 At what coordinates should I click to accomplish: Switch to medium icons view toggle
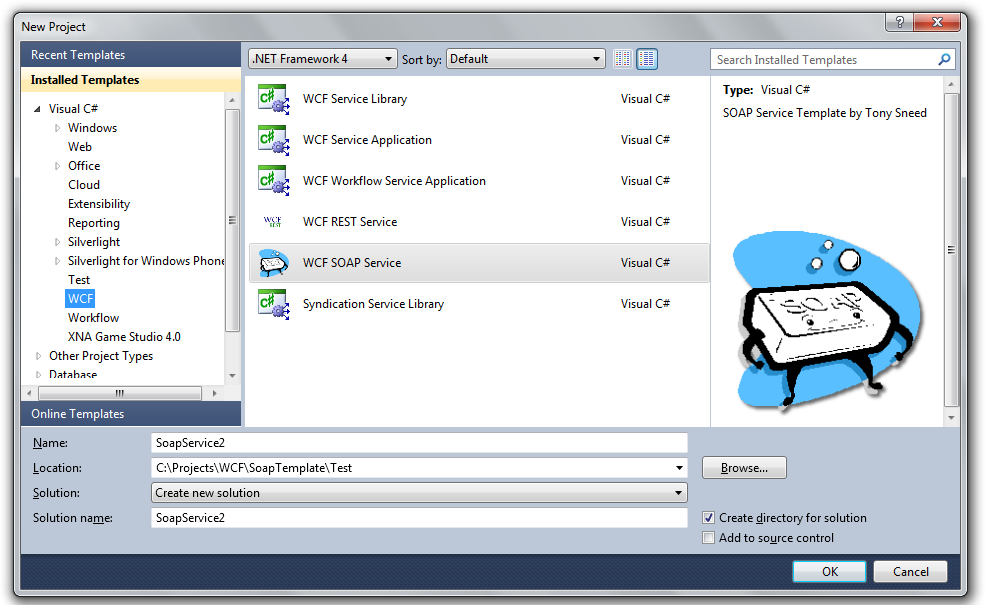point(646,58)
